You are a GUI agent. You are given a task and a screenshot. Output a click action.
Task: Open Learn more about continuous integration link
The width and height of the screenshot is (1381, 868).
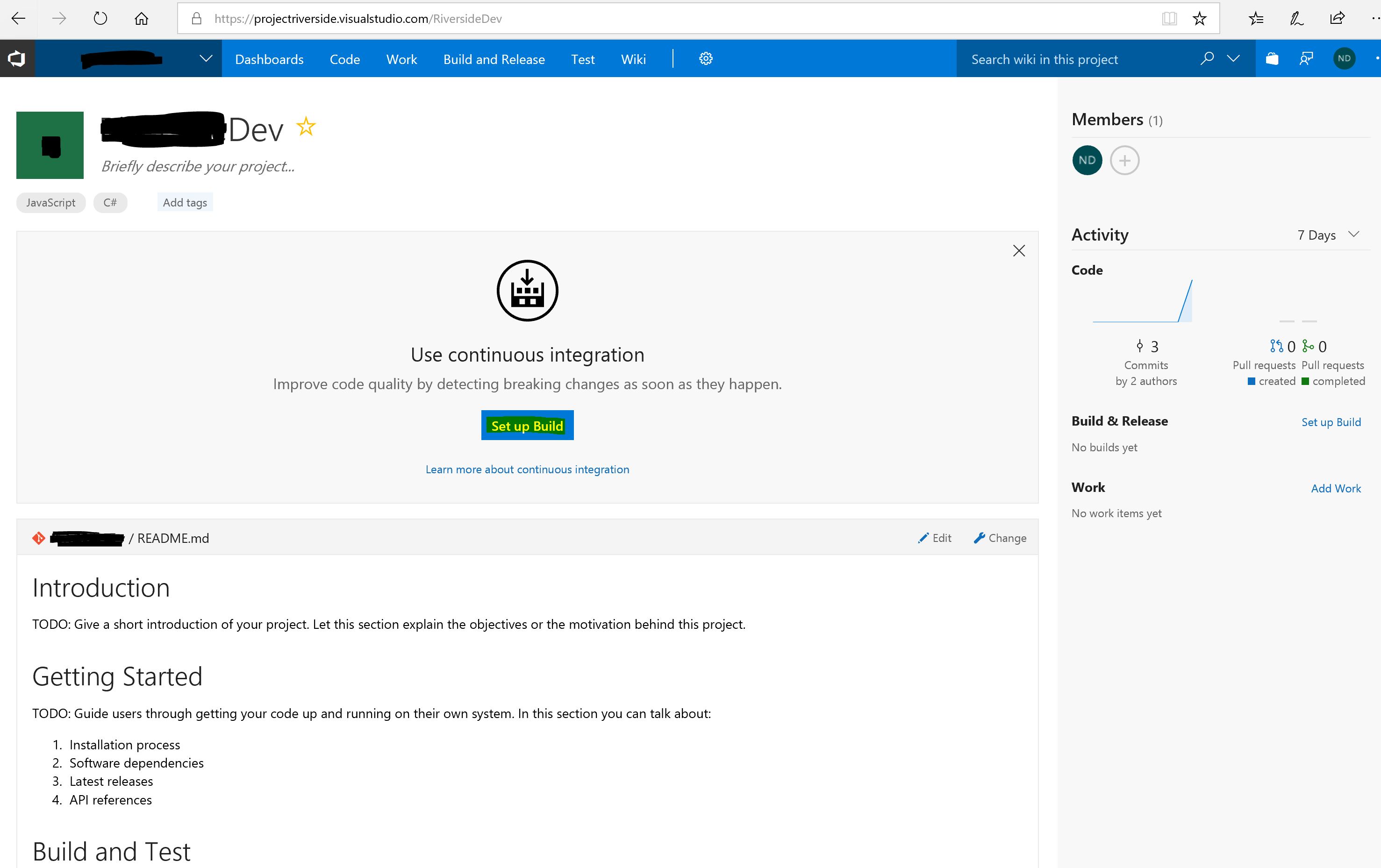coord(527,470)
